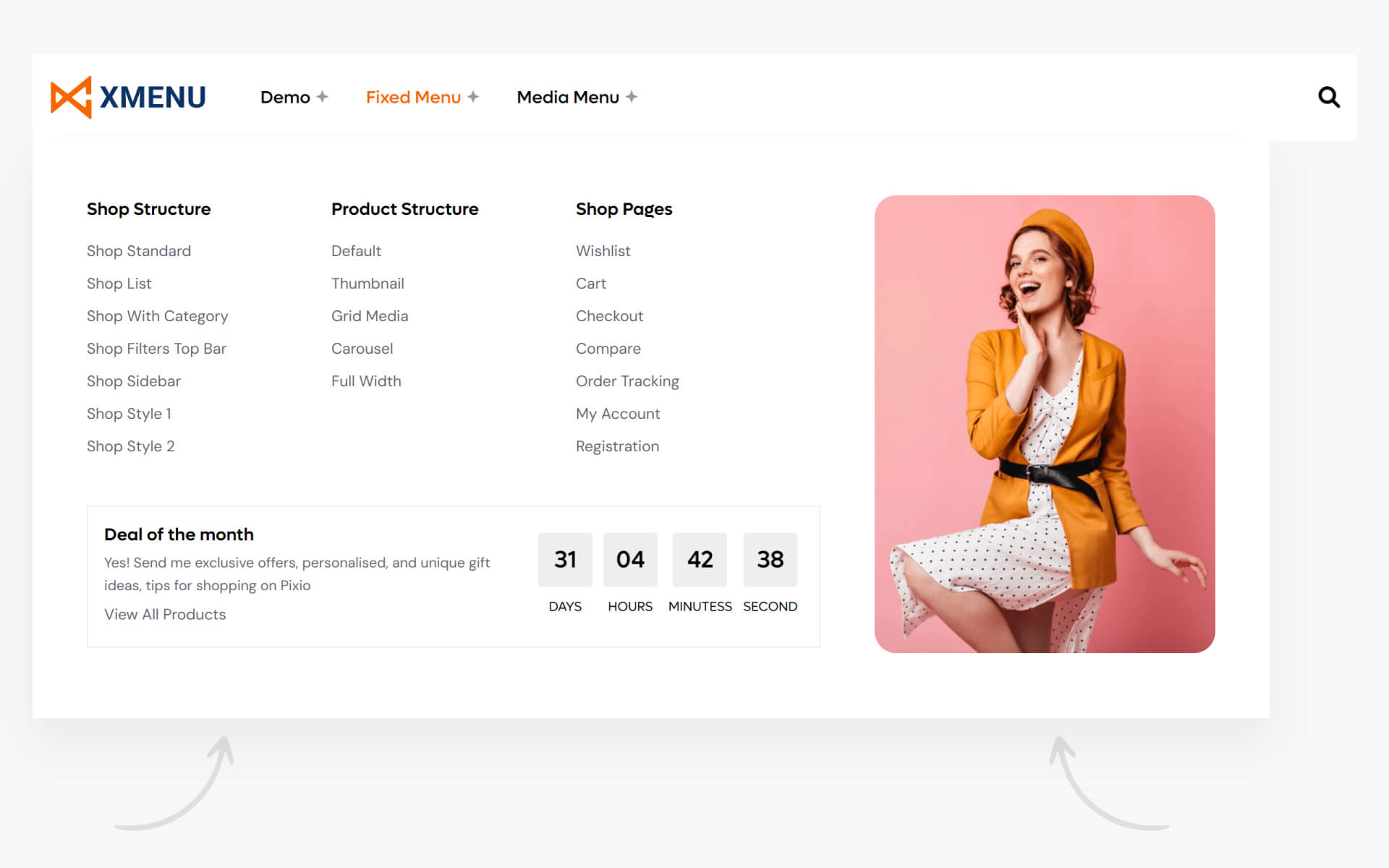Select Shop Filters Top Bar

[x=156, y=349]
